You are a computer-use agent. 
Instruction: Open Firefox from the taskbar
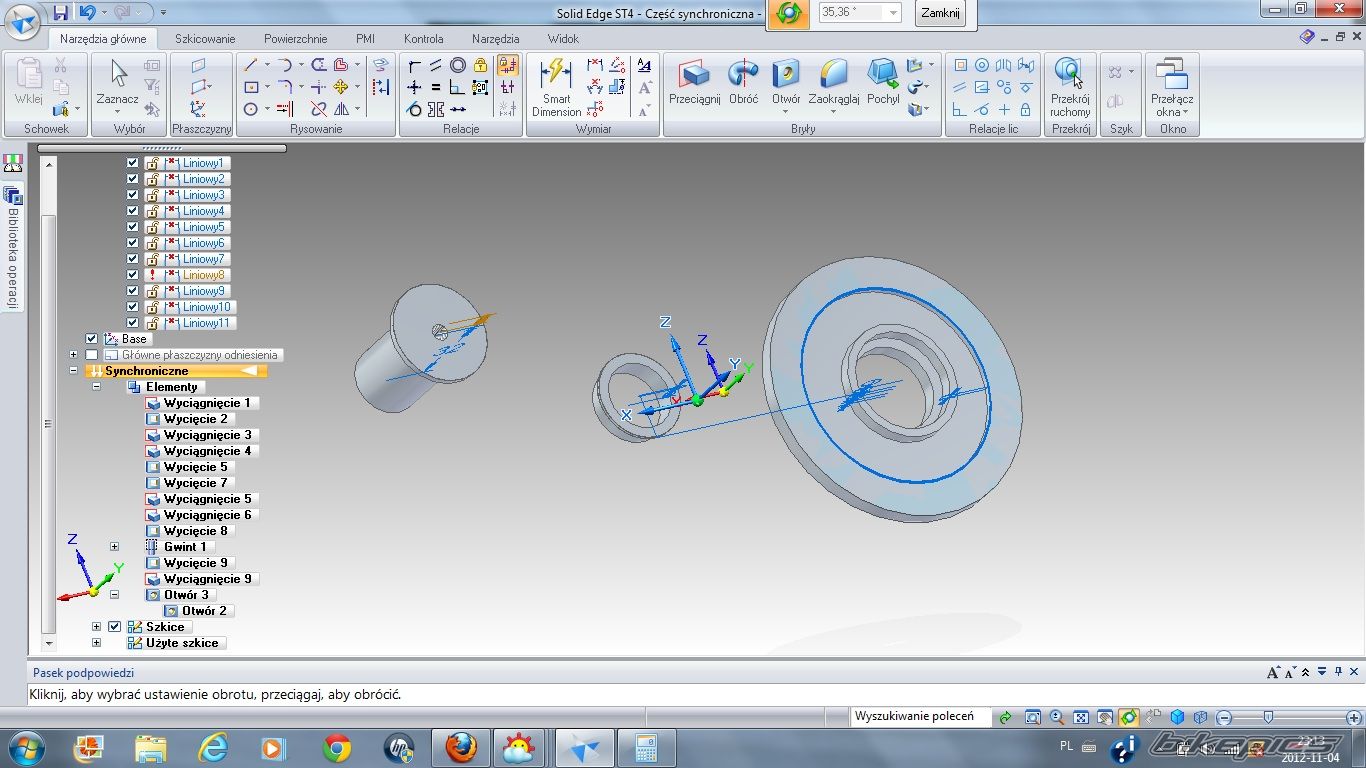click(459, 748)
